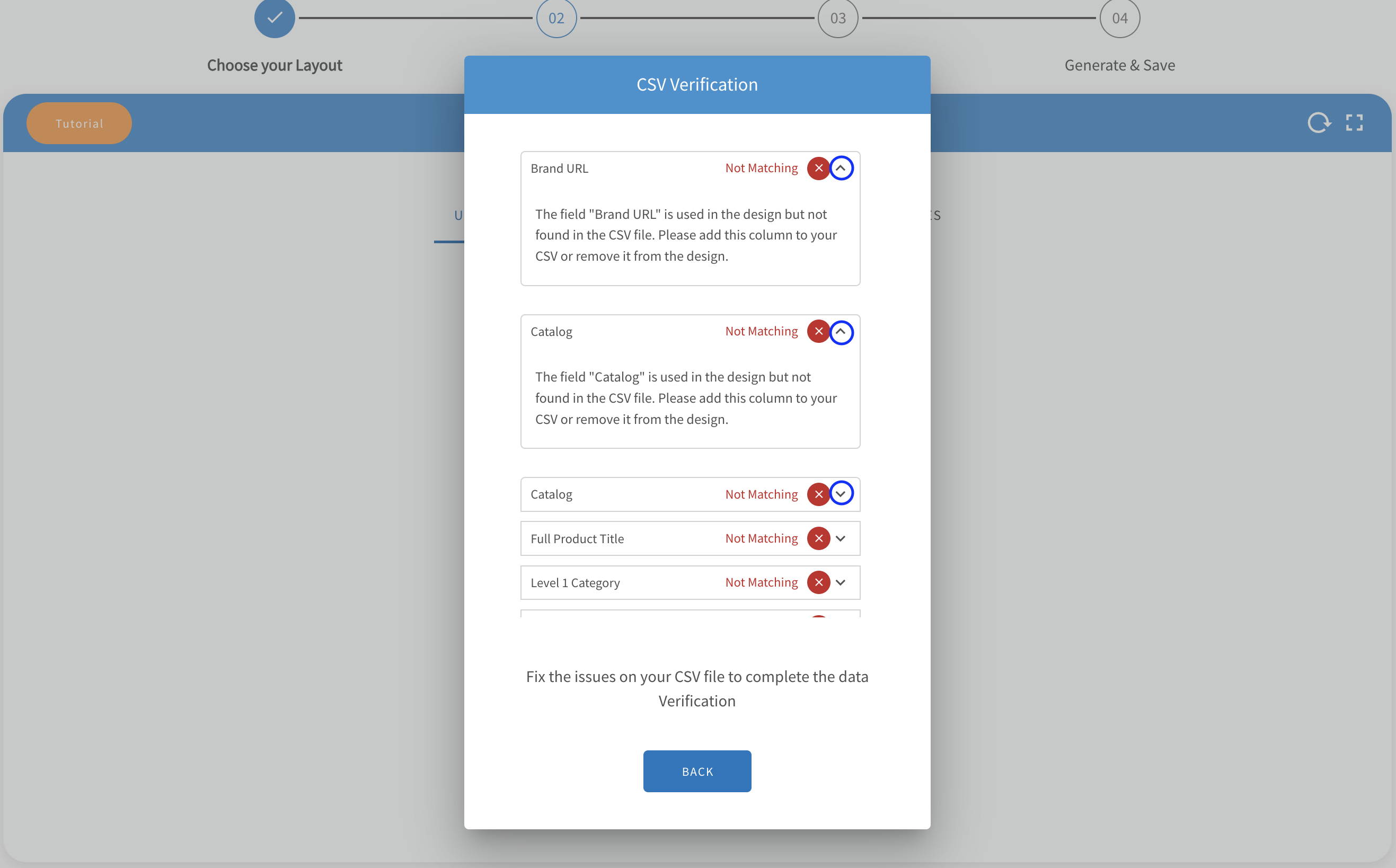Expand the collapsed Catalog row
The image size is (1396, 868).
click(841, 494)
